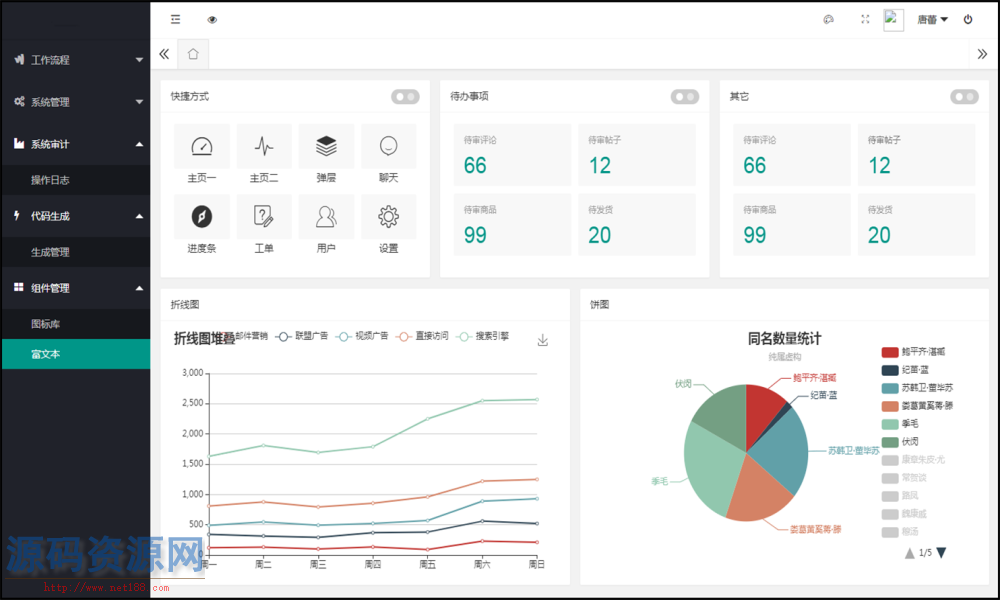
Task: Enter fullscreen mode via expand icon
Action: pos(865,20)
